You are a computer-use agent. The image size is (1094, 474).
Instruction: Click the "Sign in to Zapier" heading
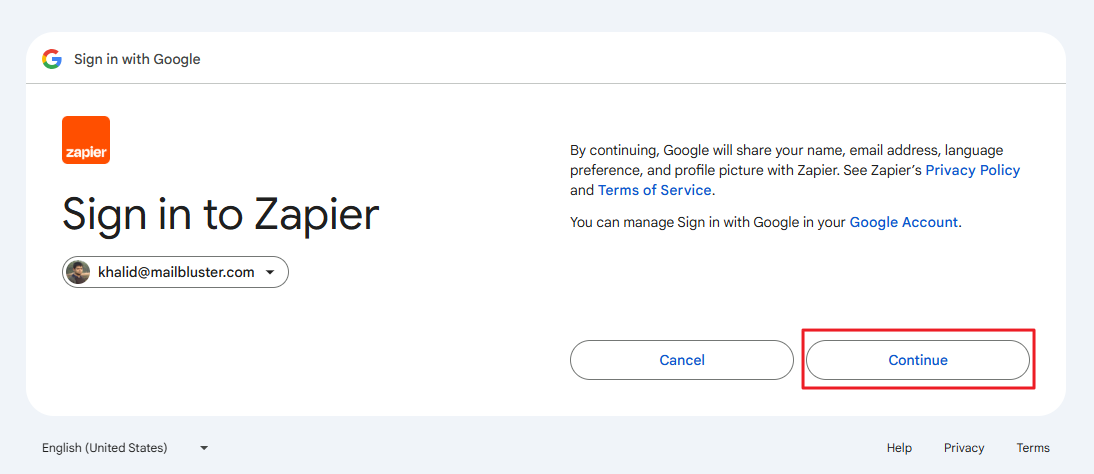[x=221, y=215]
